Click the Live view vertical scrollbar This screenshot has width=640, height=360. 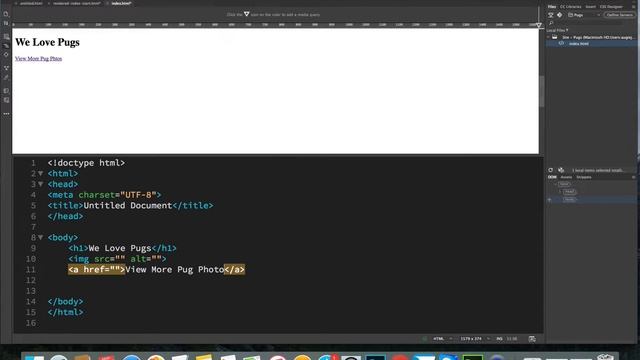(542, 91)
